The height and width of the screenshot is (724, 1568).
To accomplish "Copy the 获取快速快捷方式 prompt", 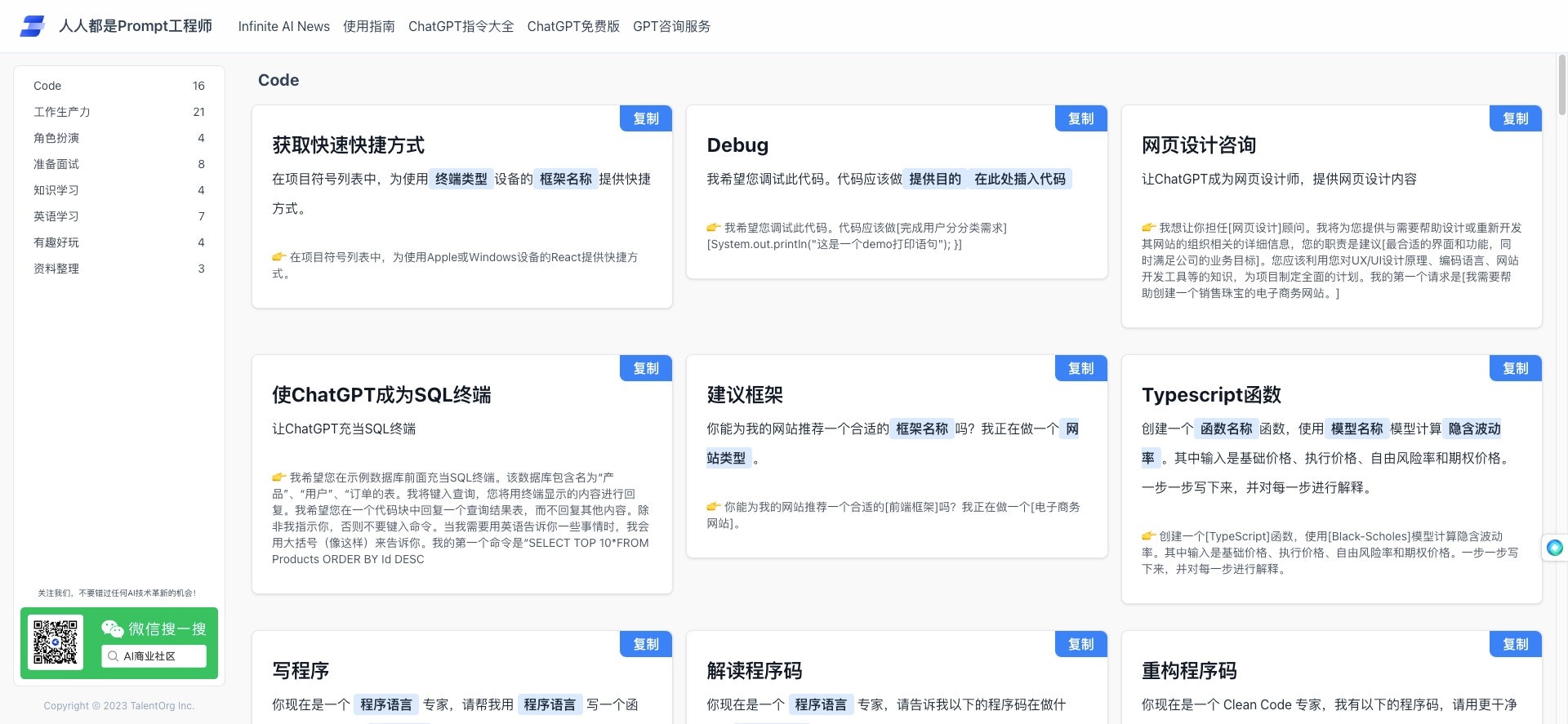I will [646, 118].
